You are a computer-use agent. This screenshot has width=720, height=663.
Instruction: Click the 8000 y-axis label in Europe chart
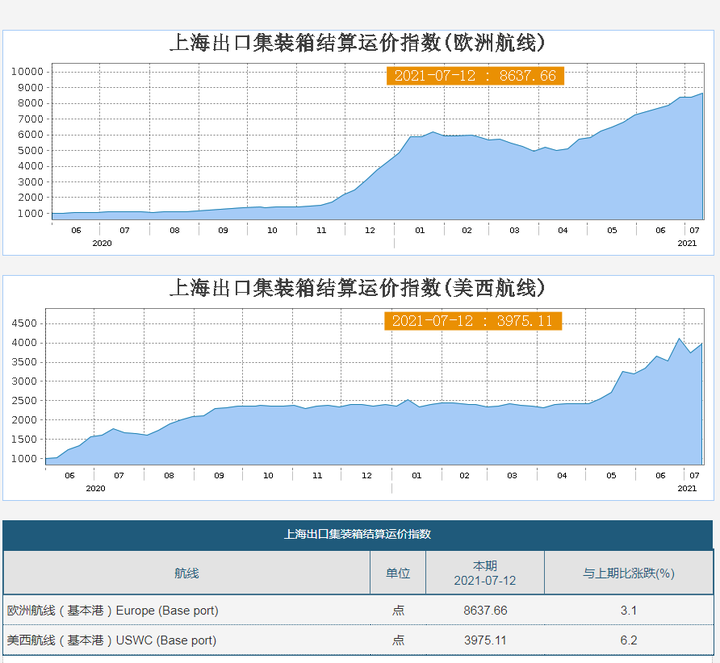coord(30,103)
